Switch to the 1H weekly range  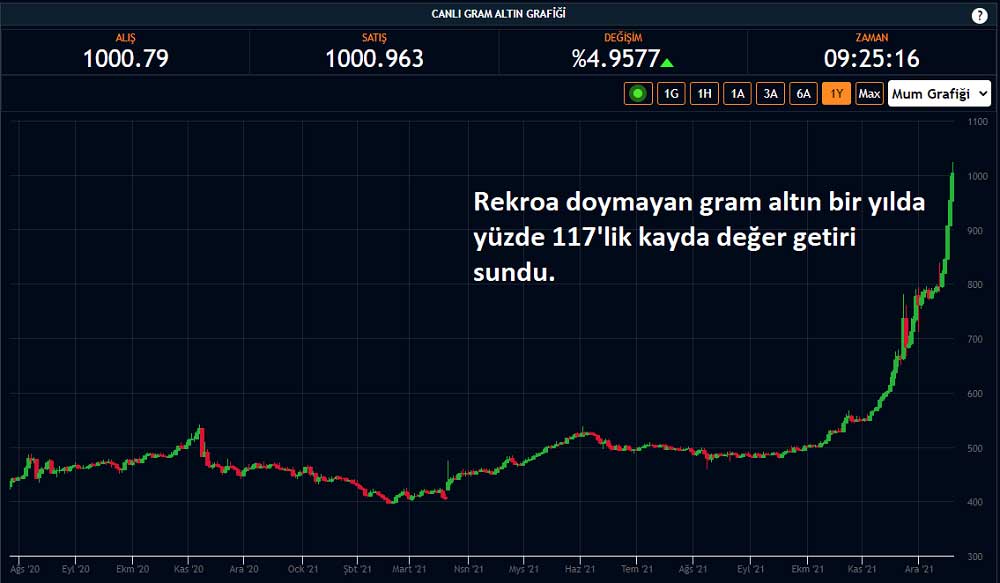point(704,94)
